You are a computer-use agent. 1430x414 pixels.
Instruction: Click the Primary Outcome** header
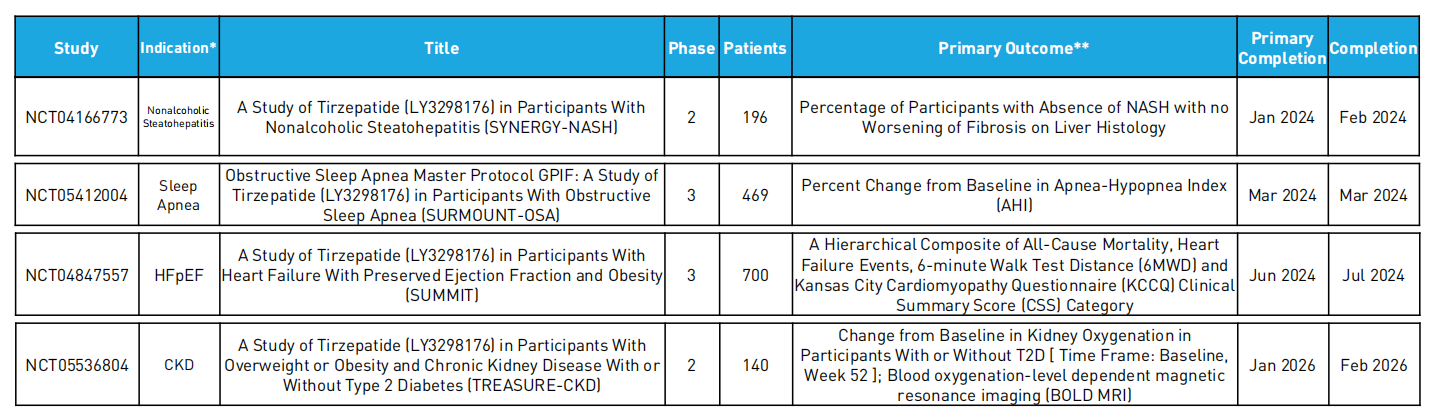(1014, 48)
